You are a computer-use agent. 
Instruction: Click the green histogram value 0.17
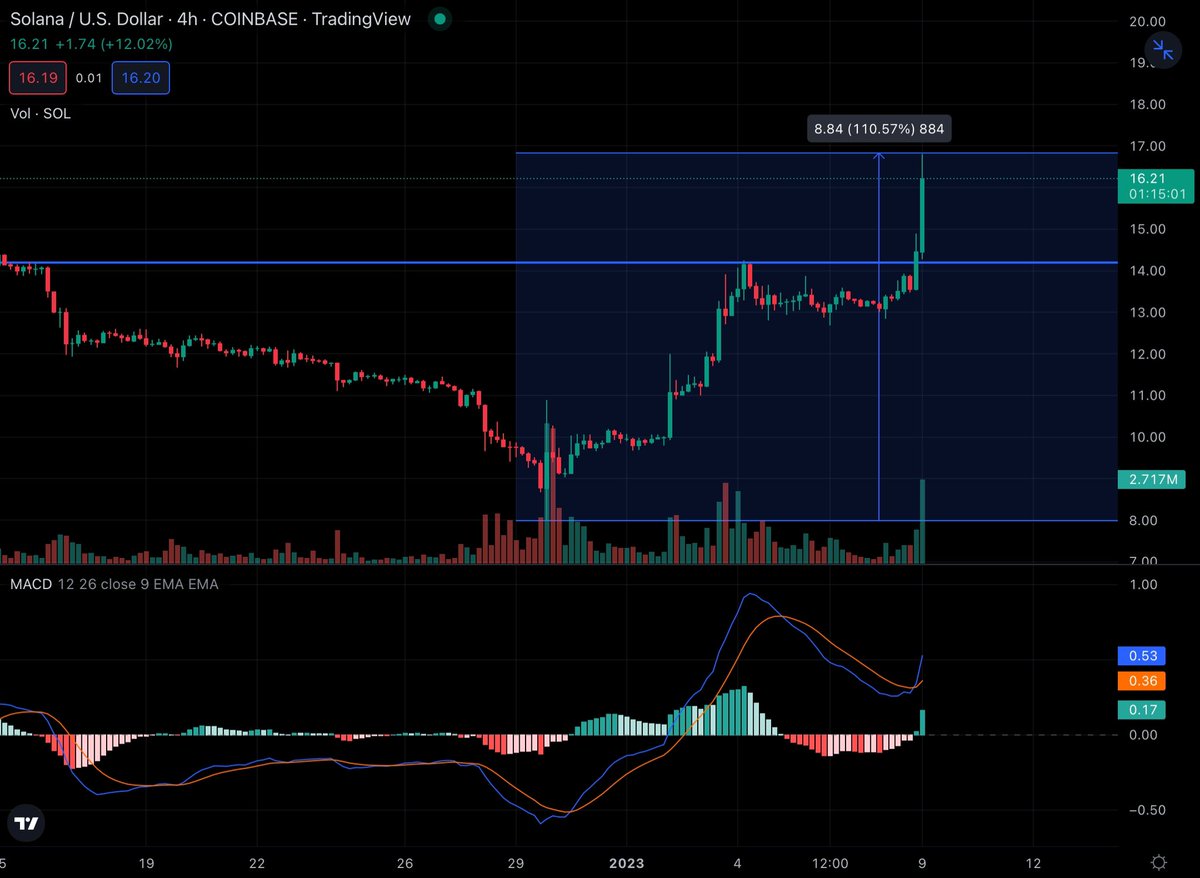[1140, 709]
